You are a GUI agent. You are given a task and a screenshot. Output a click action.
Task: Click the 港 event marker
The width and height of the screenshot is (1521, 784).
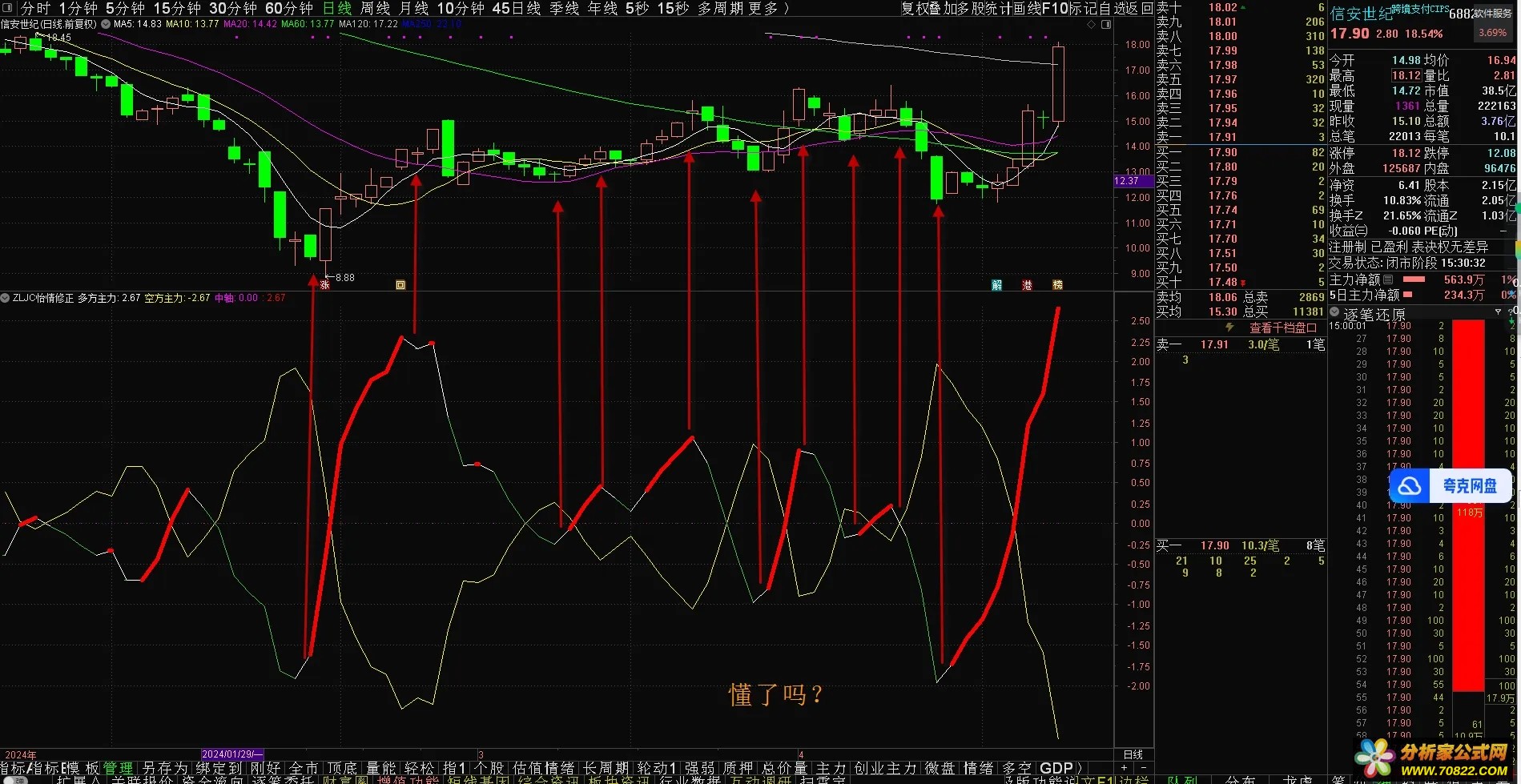tap(1027, 285)
